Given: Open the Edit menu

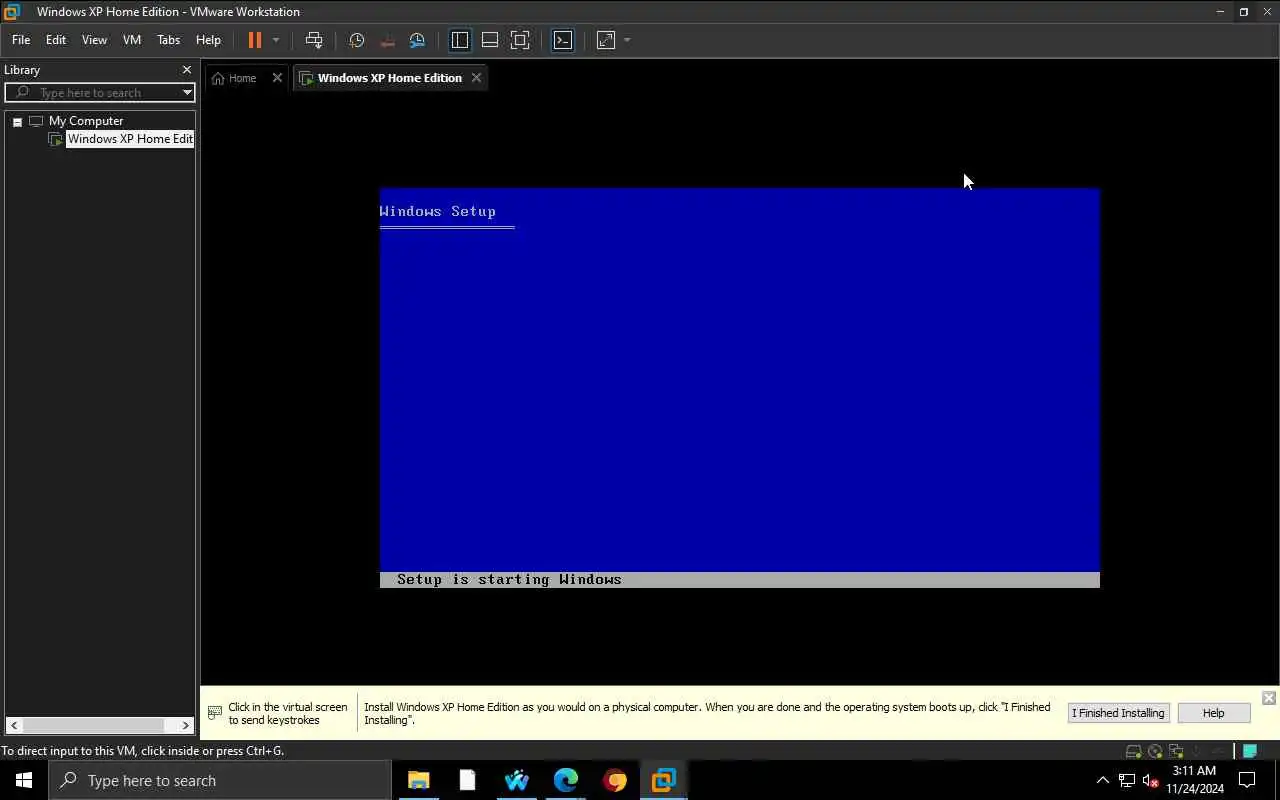Looking at the screenshot, I should [x=56, y=40].
